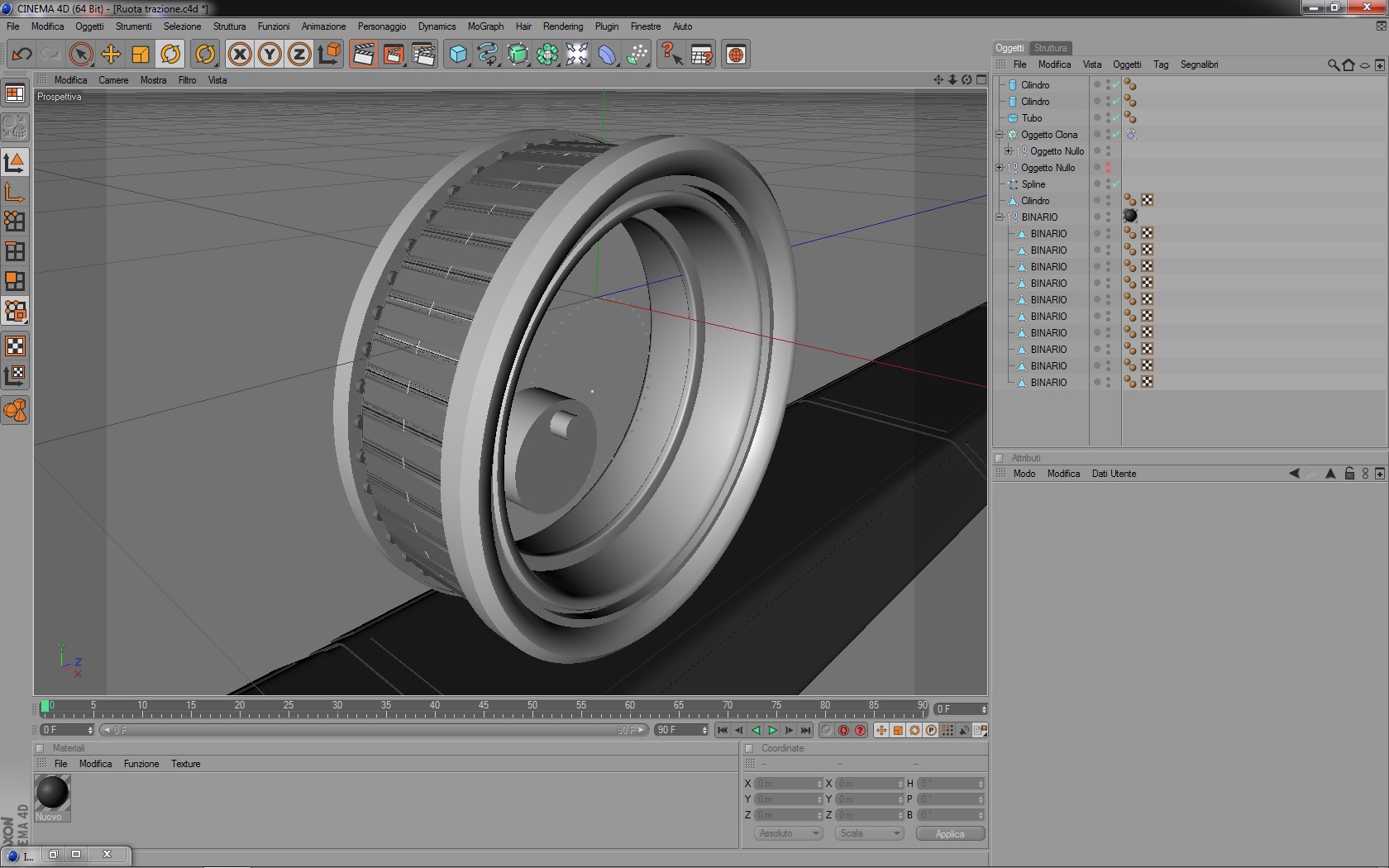Image resolution: width=1389 pixels, height=868 pixels.
Task: Add a Cube primitive object
Action: (458, 55)
